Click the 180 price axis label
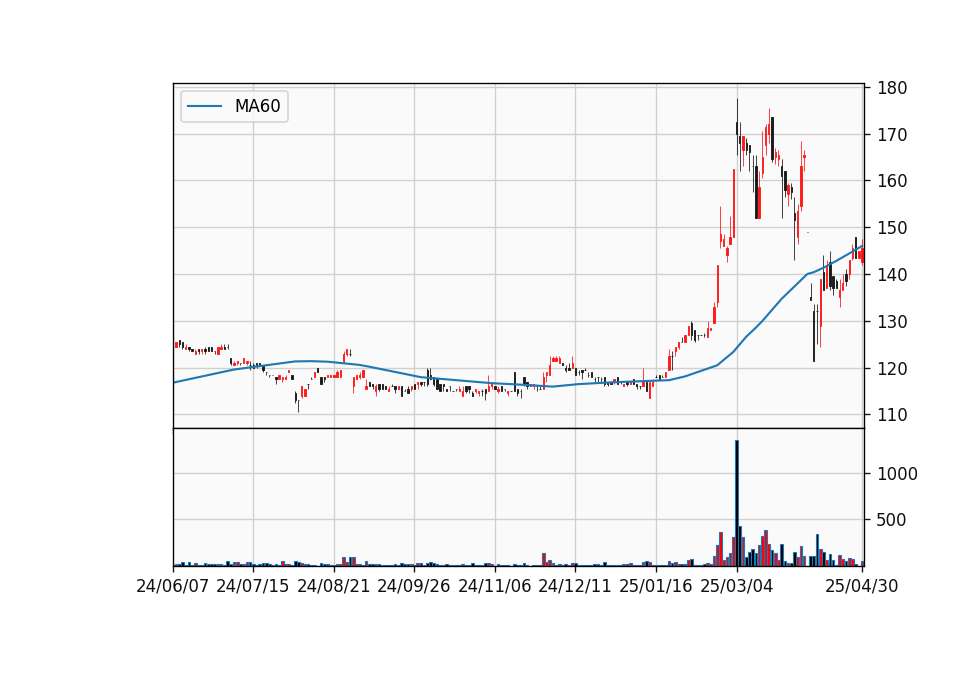Viewport: 960px width, 690px height. [x=893, y=88]
